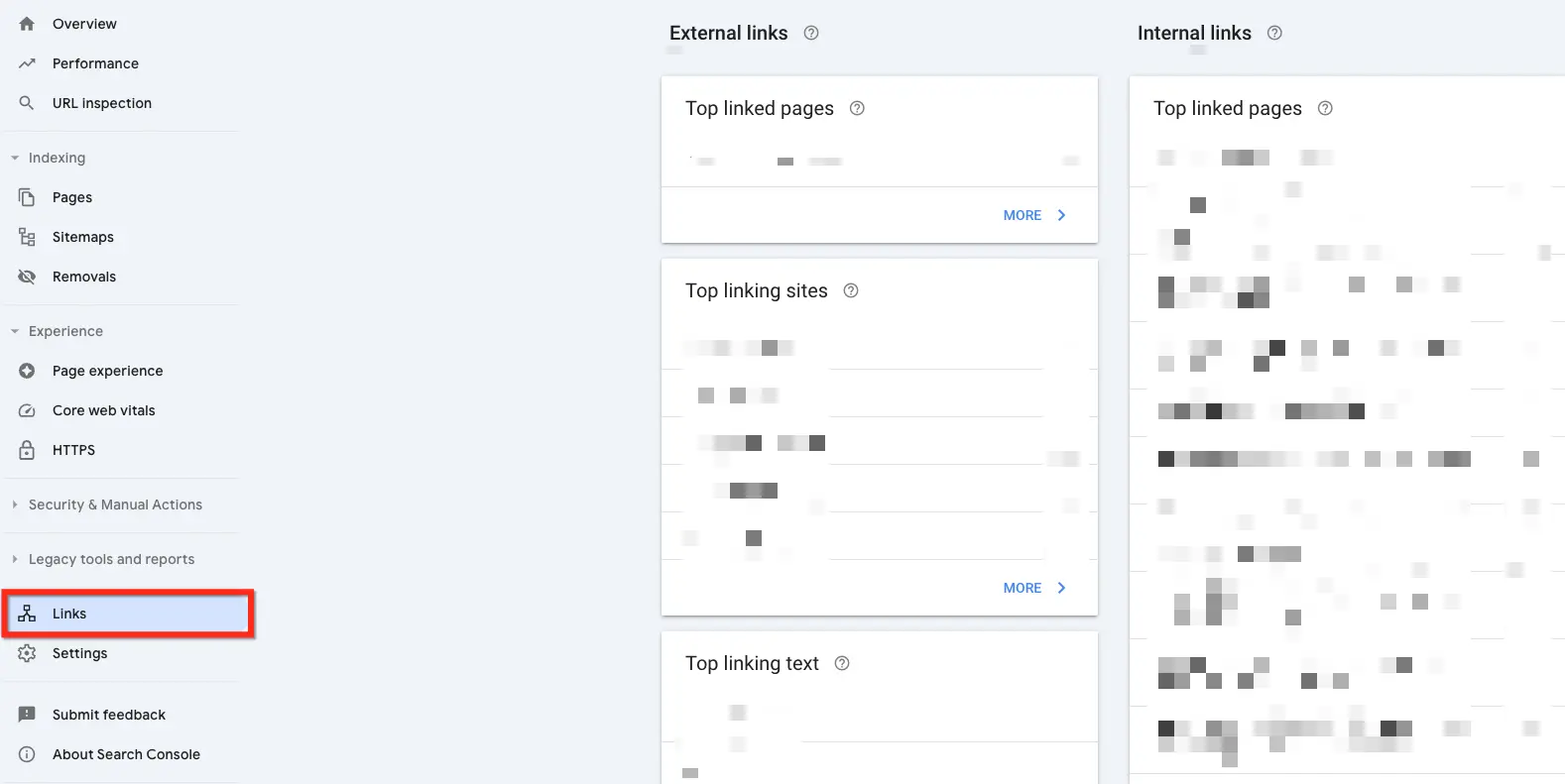Screen dimensions: 1565x784
Task: Open Settings gear icon in sidebar
Action: pos(27,653)
